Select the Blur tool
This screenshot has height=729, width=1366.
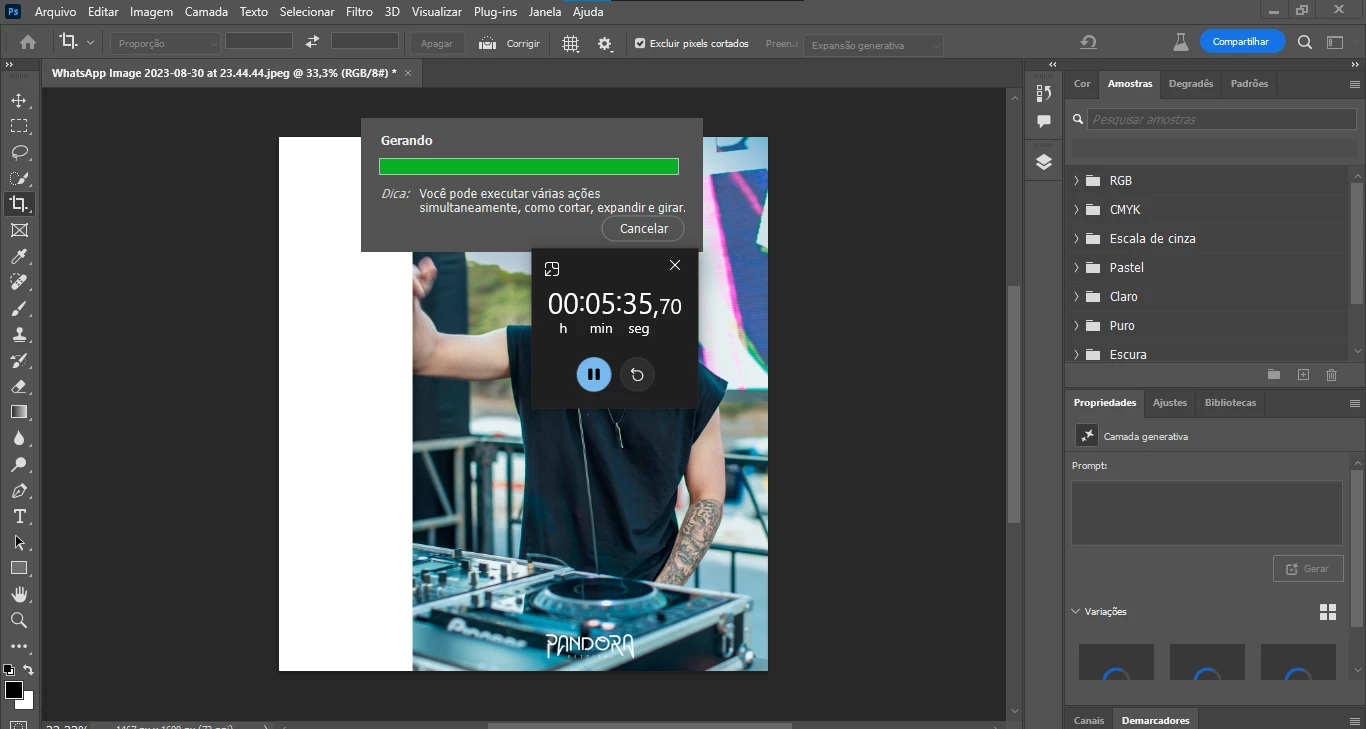tap(18, 438)
